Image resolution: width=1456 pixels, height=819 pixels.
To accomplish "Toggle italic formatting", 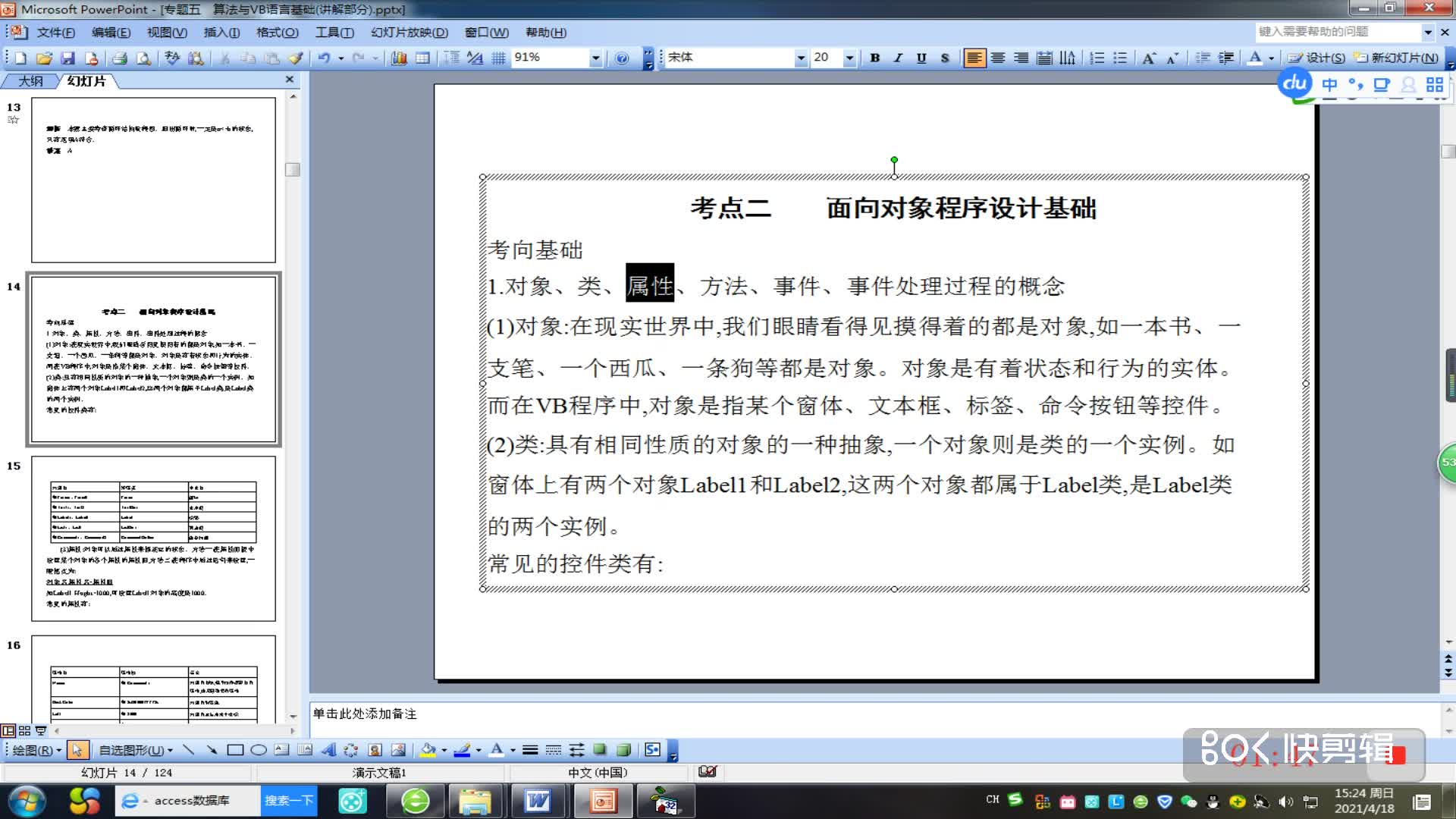I will point(898,58).
